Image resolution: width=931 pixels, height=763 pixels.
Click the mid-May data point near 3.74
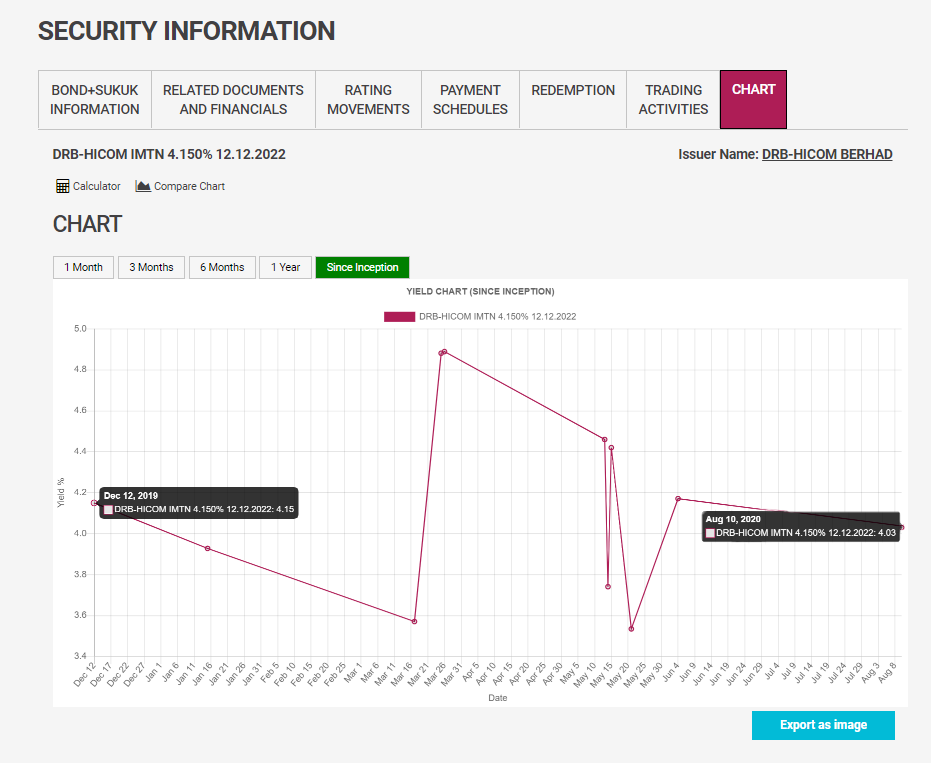[x=608, y=587]
